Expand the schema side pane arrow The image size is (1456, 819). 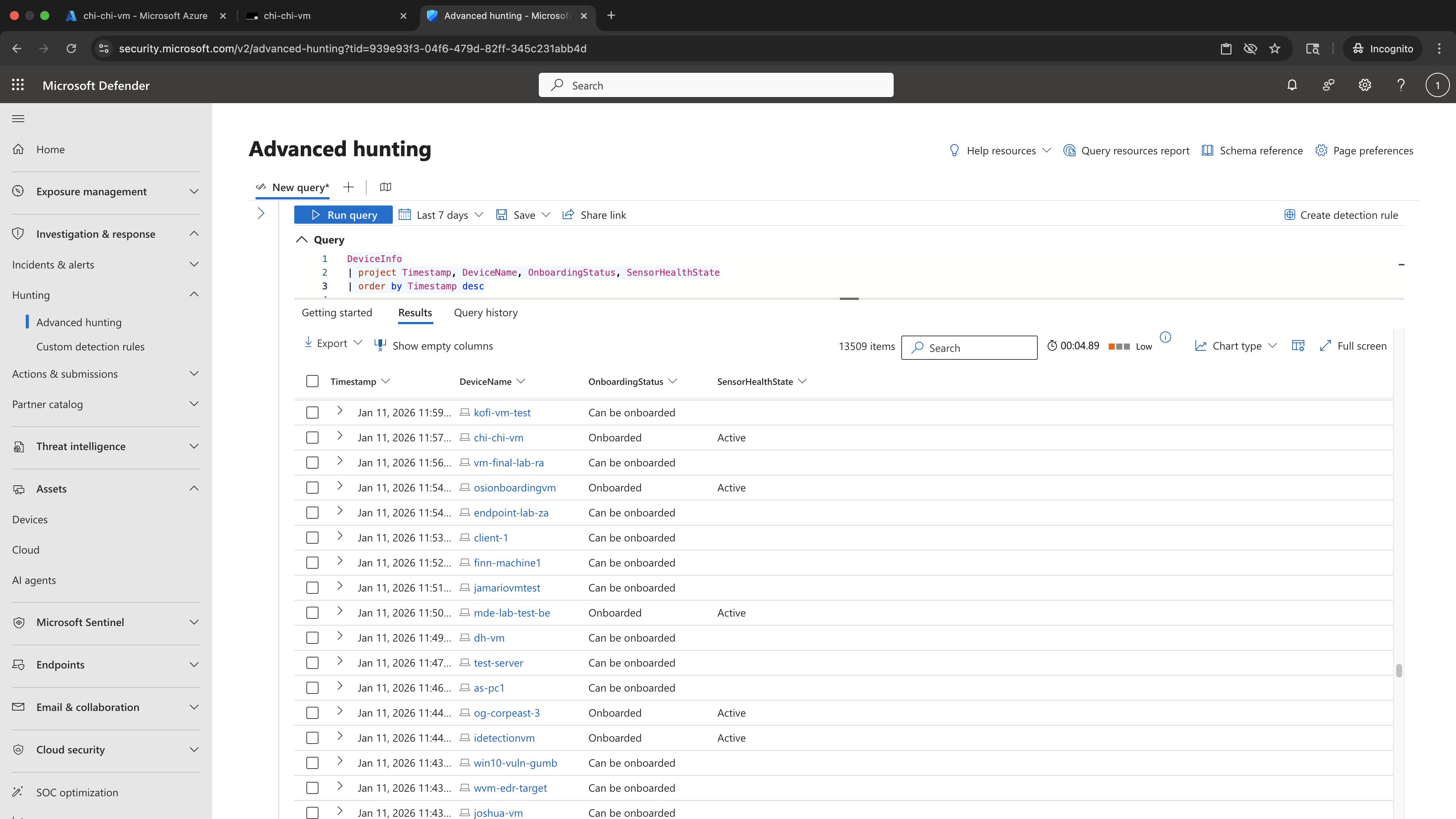pyautogui.click(x=261, y=213)
